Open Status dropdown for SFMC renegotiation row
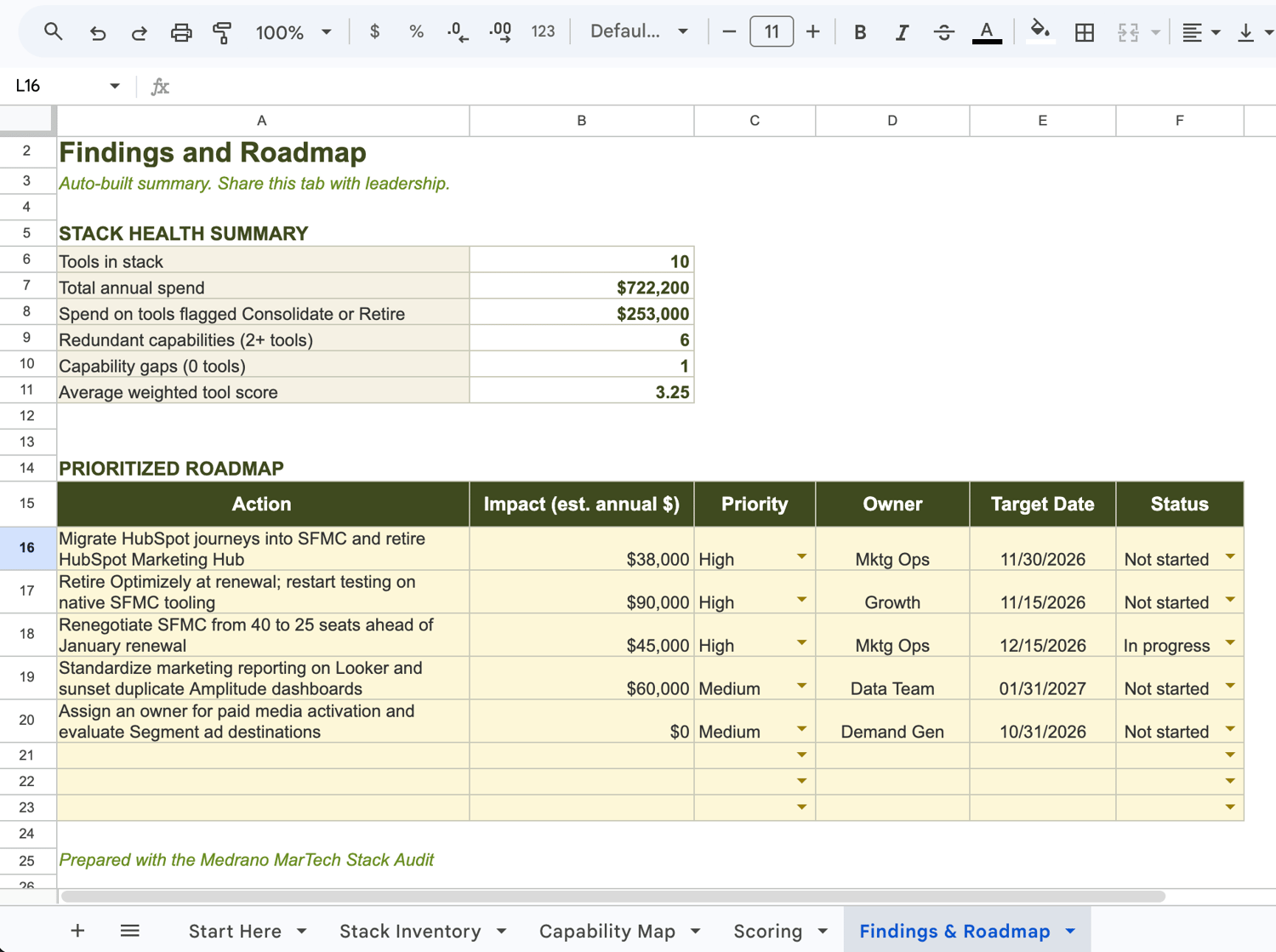 (x=1230, y=642)
